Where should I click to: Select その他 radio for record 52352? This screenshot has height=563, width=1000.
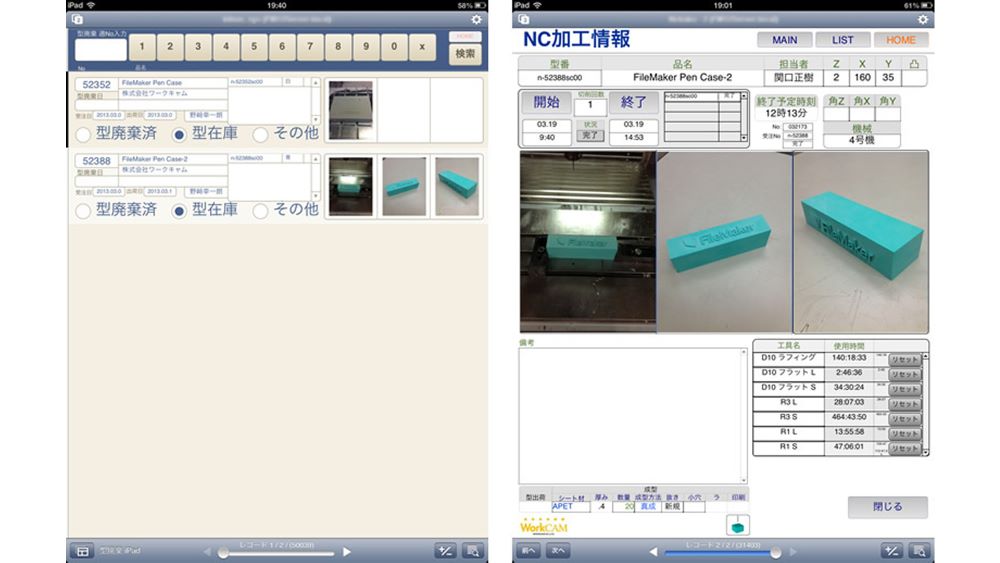[x=260, y=135]
